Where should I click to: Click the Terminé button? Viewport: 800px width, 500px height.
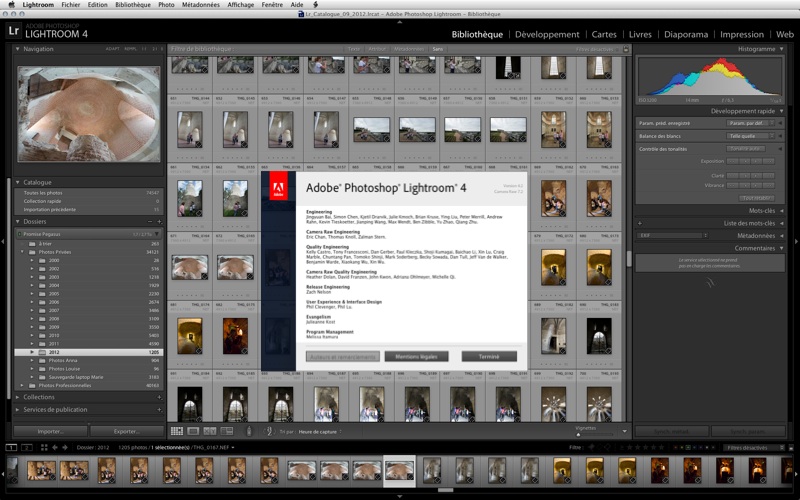pyautogui.click(x=489, y=356)
